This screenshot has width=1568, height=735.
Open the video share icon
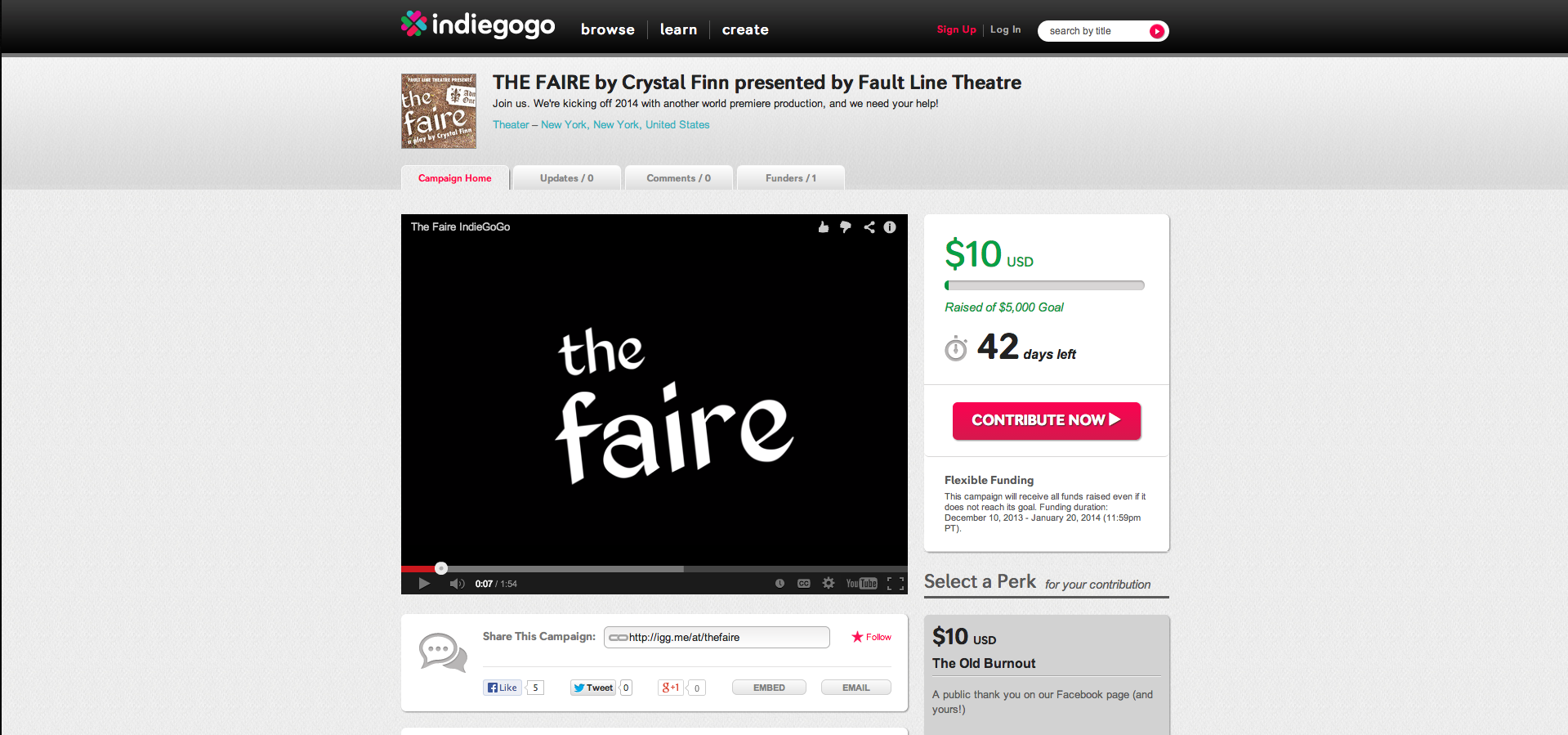pyautogui.click(x=869, y=227)
